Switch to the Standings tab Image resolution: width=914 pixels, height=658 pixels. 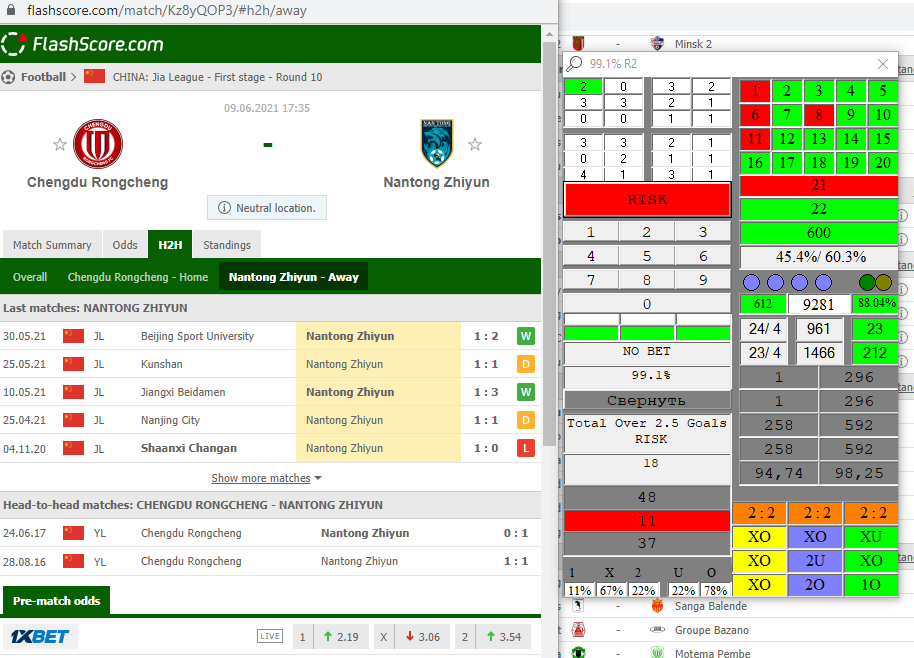(227, 245)
